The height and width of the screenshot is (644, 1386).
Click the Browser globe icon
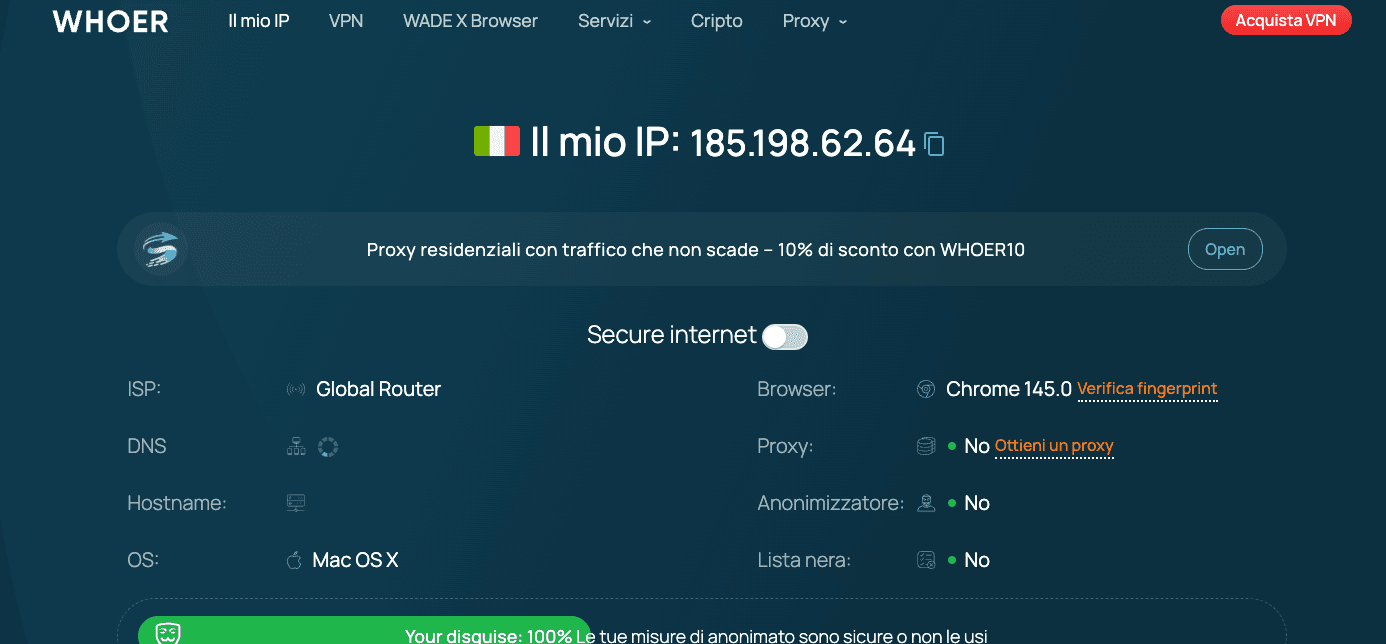point(925,389)
